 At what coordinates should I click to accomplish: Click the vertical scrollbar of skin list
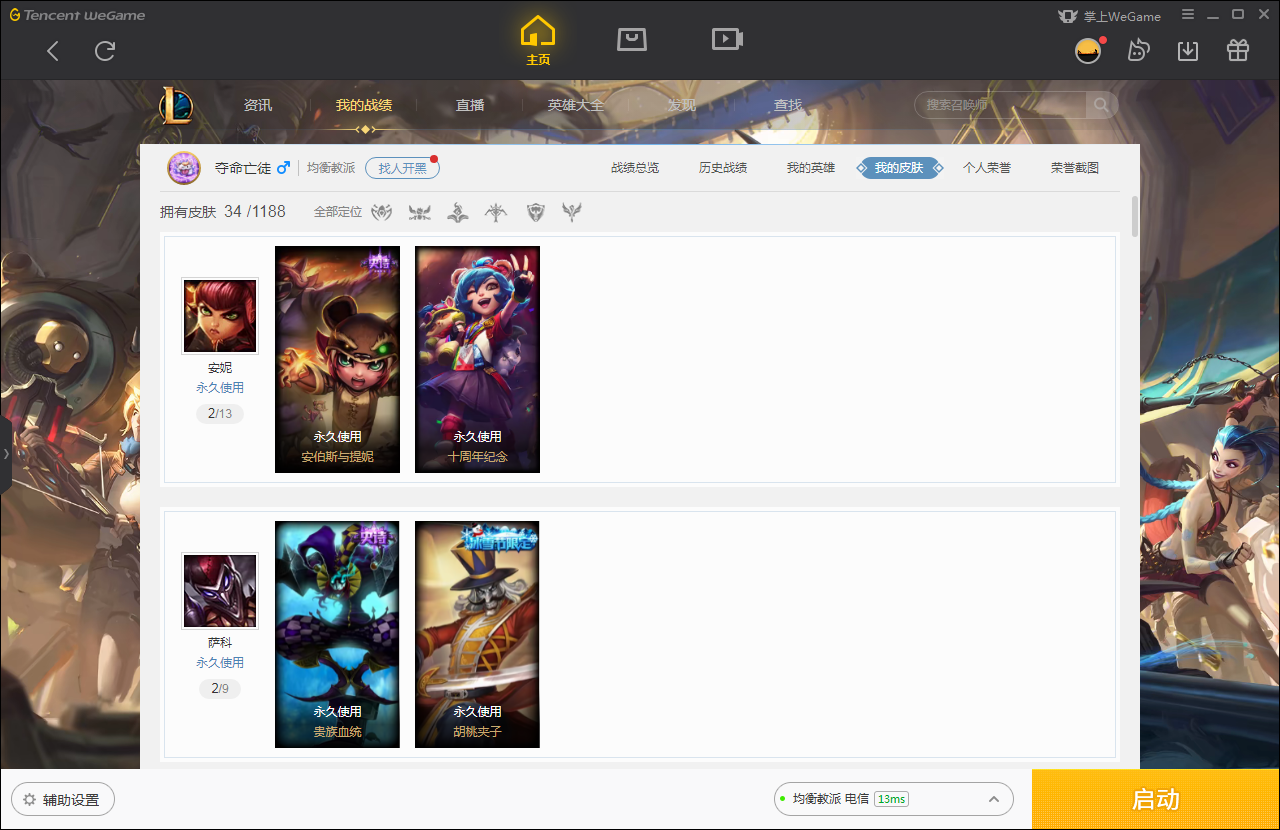[x=1135, y=217]
